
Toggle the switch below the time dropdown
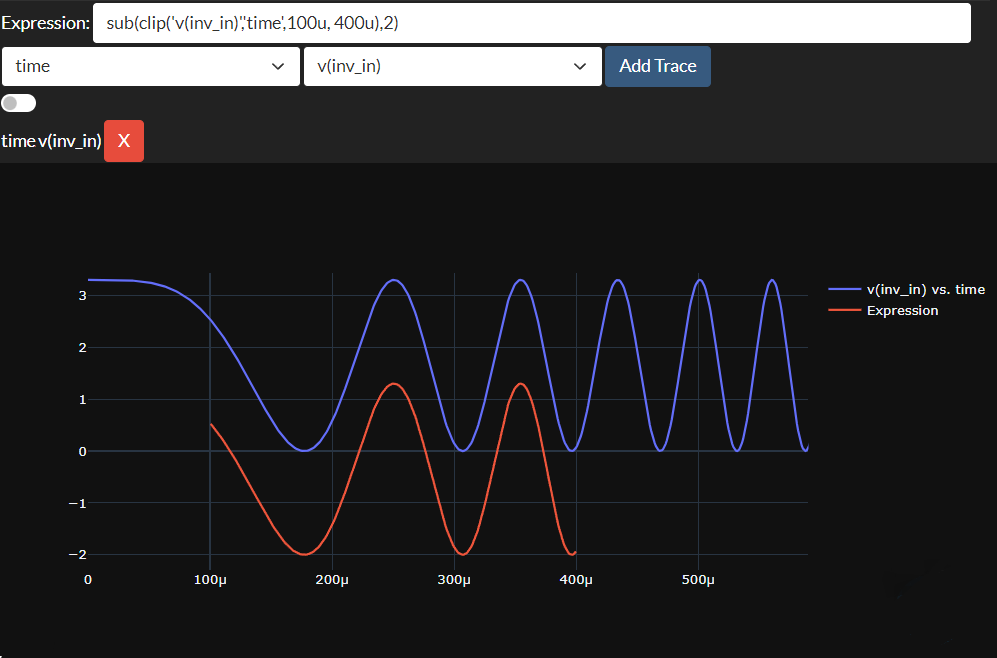(x=19, y=103)
